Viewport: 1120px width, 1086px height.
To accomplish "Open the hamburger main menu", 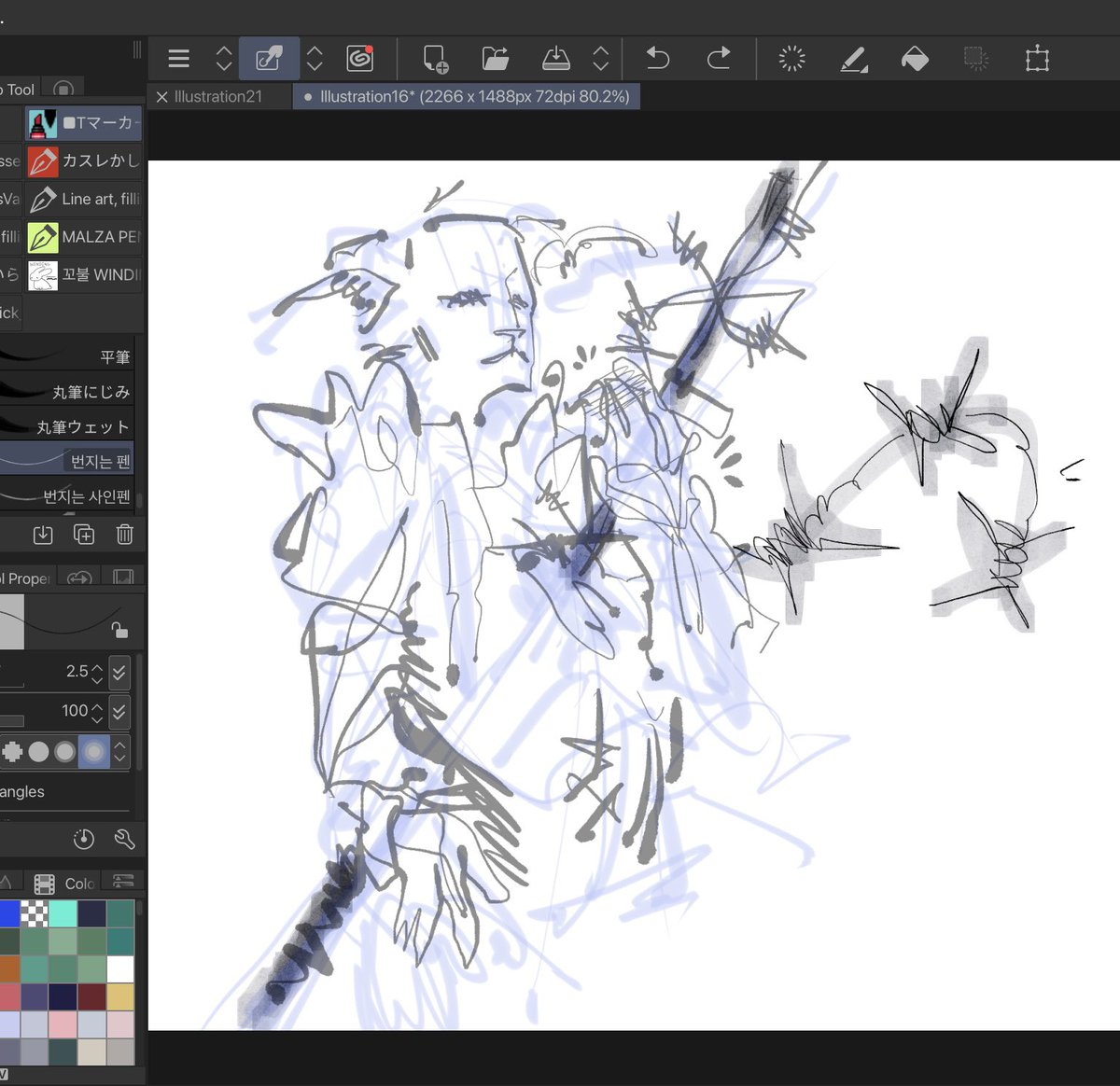I will [x=178, y=59].
